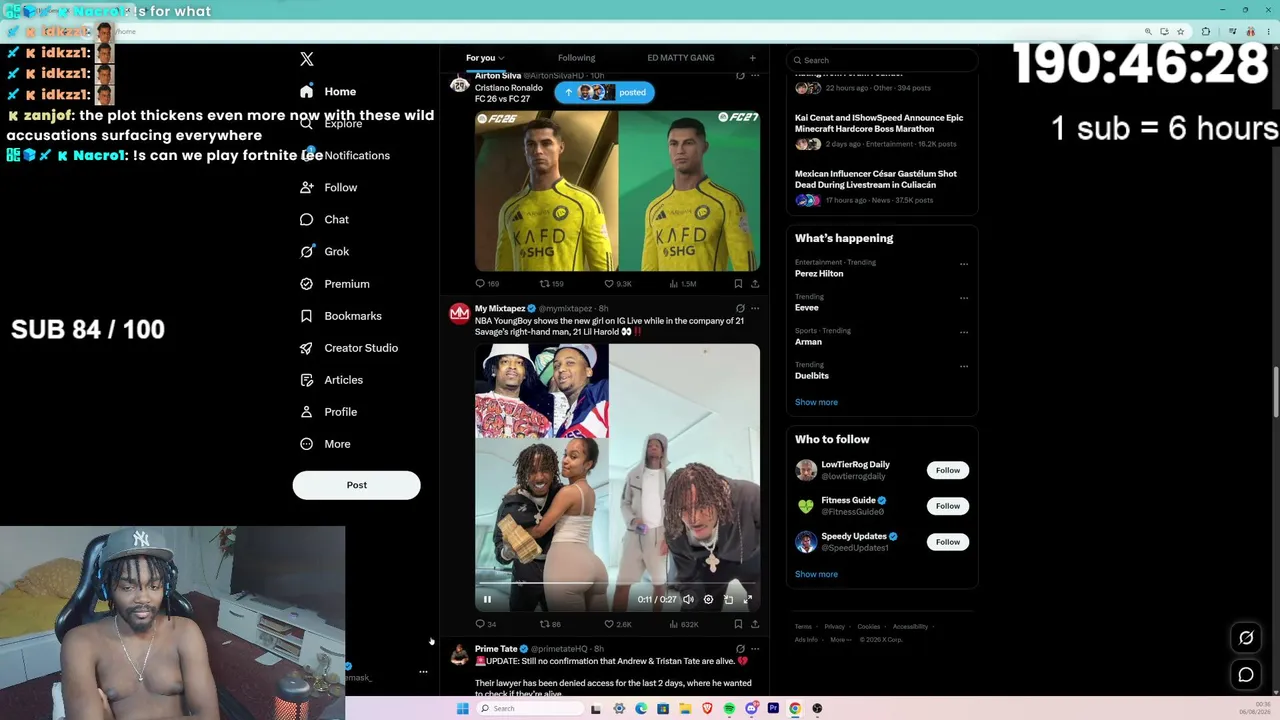The height and width of the screenshot is (720, 1280).
Task: Show more under Who to follow
Action: tap(816, 574)
